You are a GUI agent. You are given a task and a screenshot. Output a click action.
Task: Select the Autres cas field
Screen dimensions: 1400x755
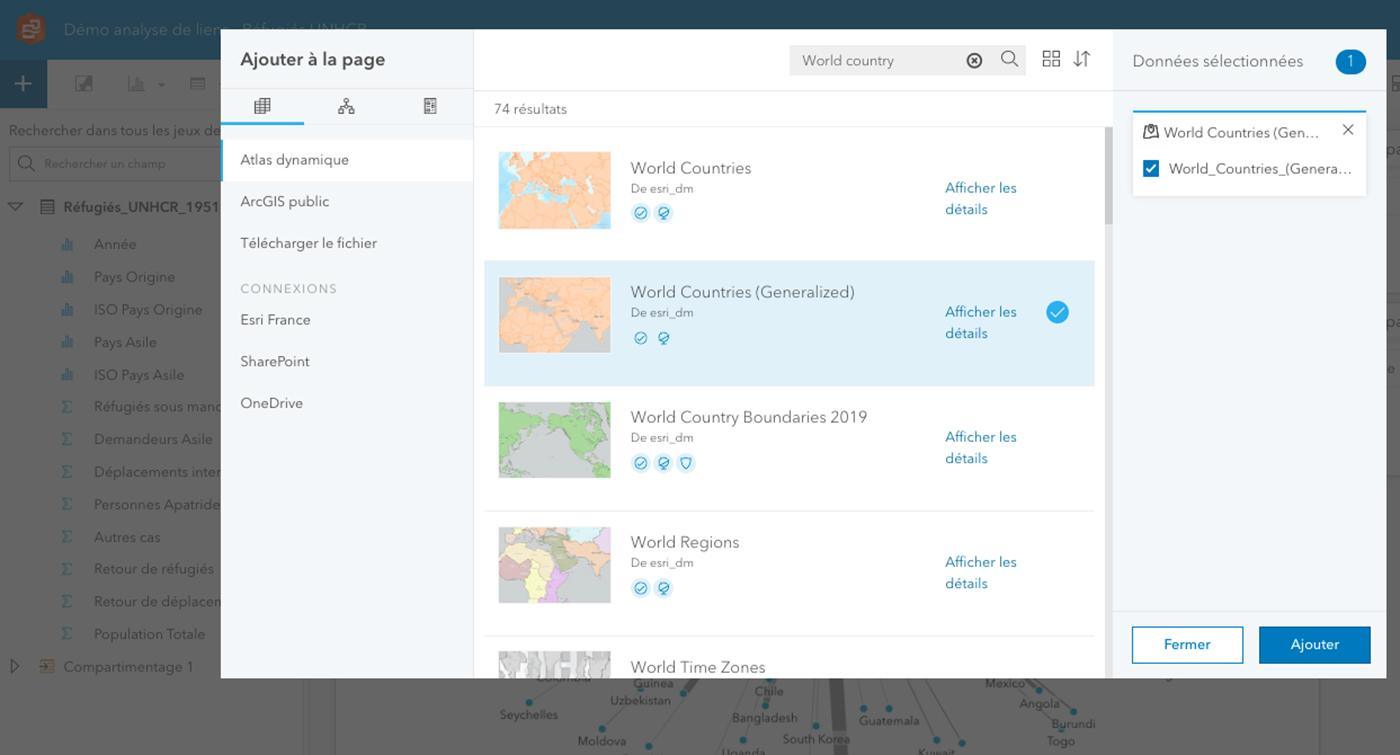click(127, 537)
